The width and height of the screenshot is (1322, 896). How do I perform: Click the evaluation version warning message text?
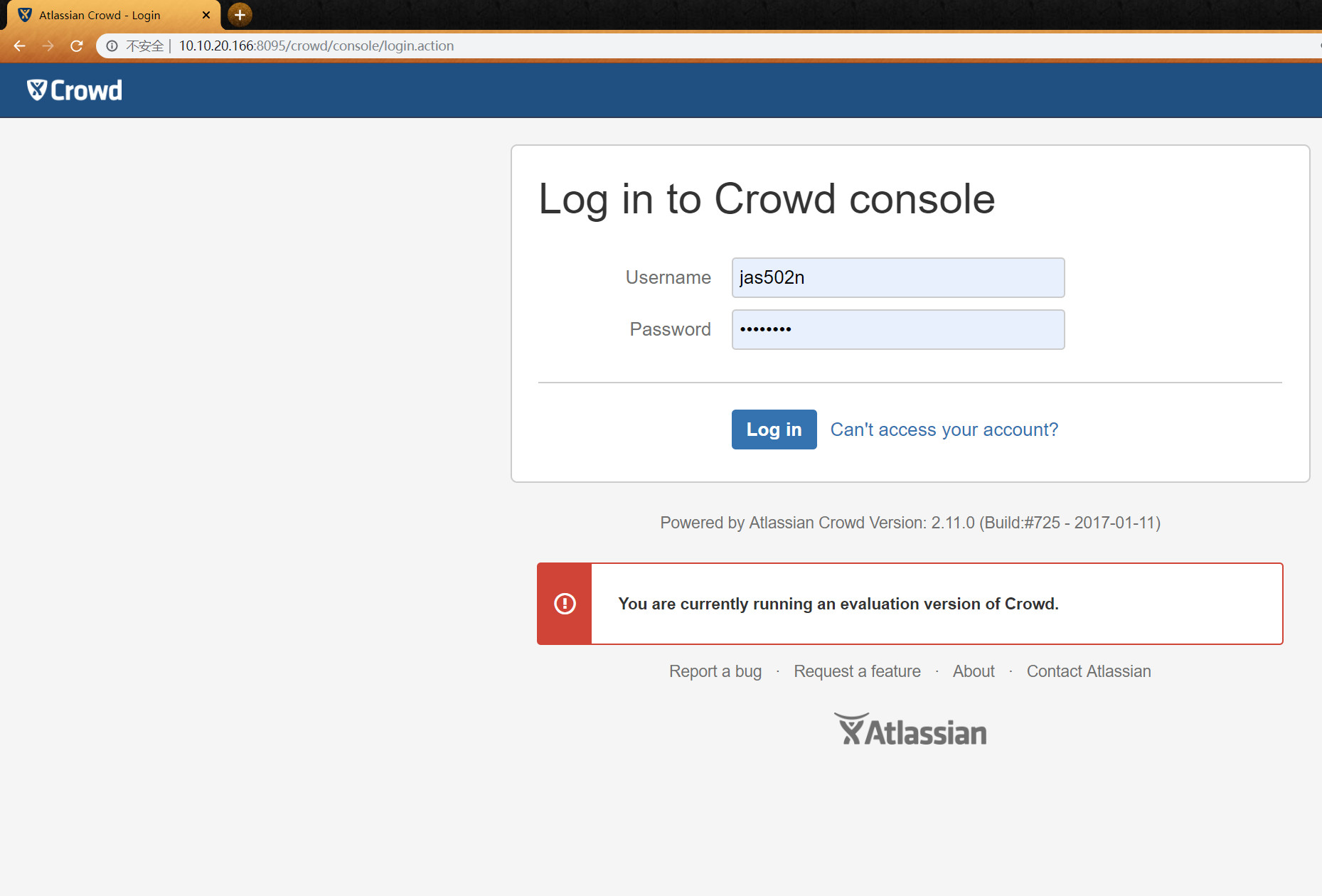pos(838,604)
